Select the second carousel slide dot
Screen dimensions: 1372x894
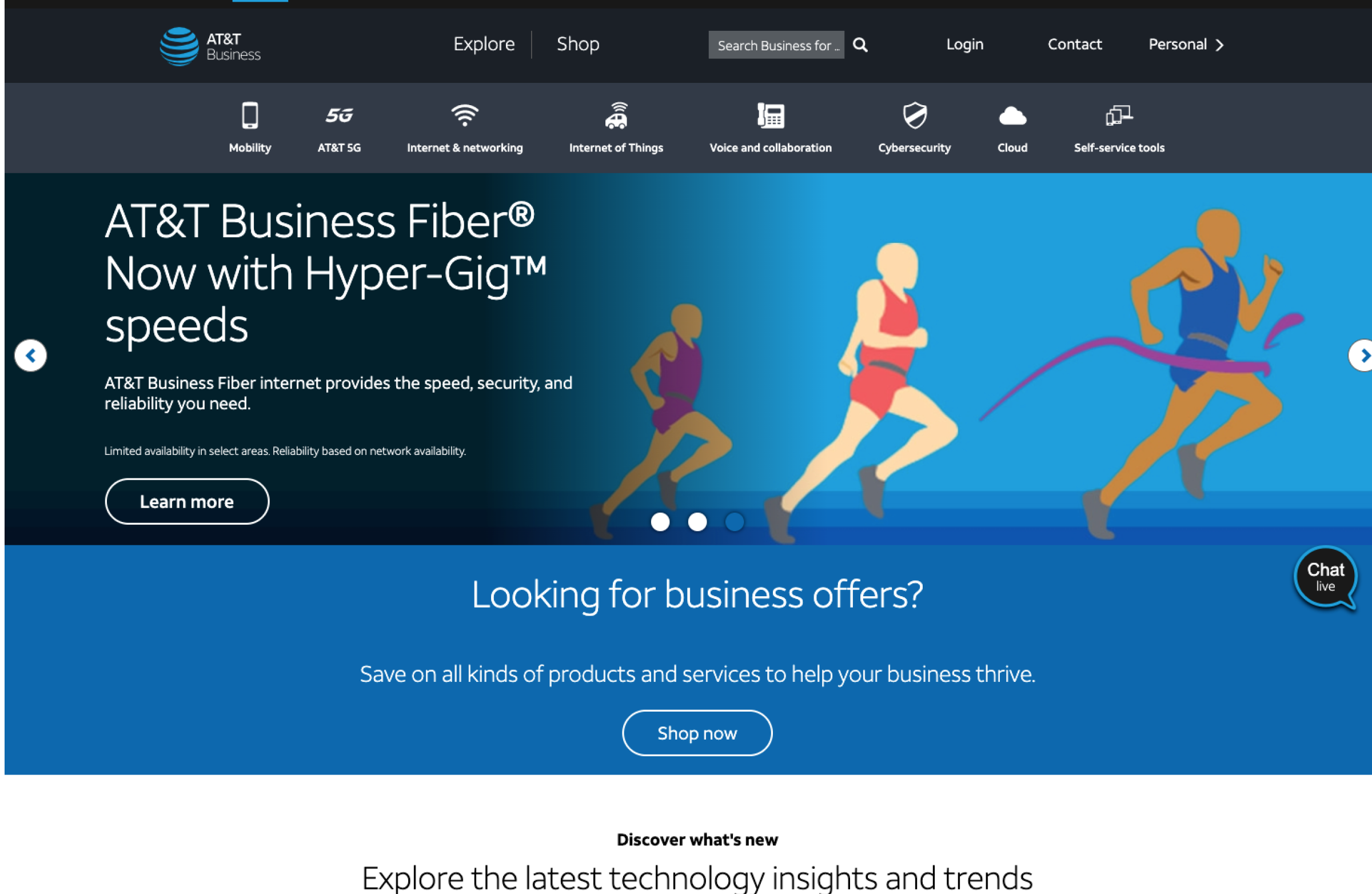(697, 522)
